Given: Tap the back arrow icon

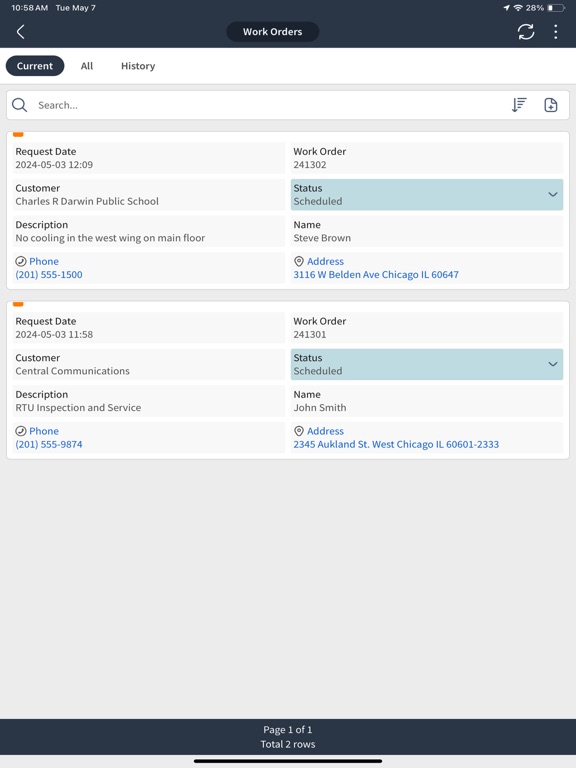Looking at the screenshot, I should 21,32.
